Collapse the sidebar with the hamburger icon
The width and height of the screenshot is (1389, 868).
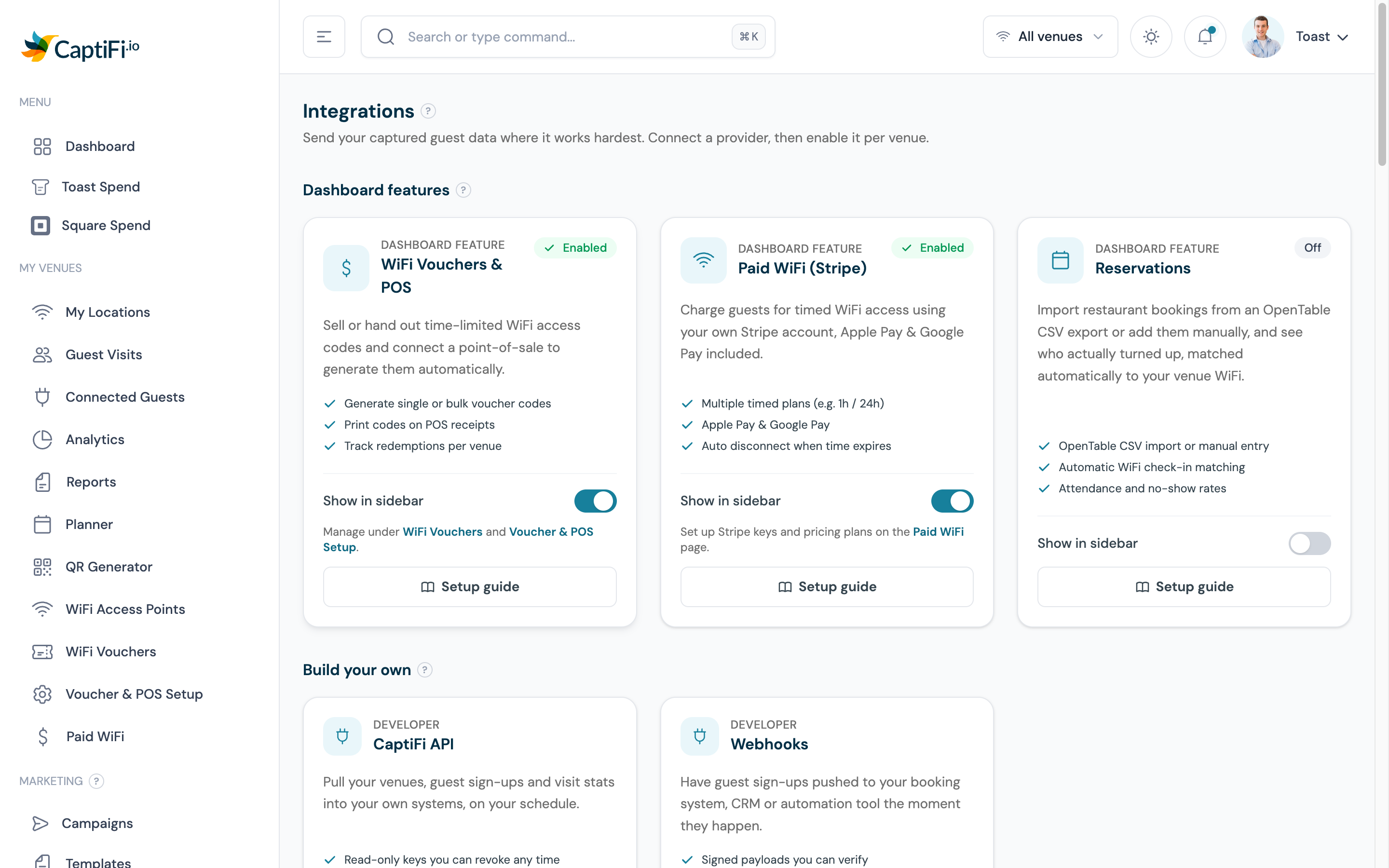tap(324, 37)
